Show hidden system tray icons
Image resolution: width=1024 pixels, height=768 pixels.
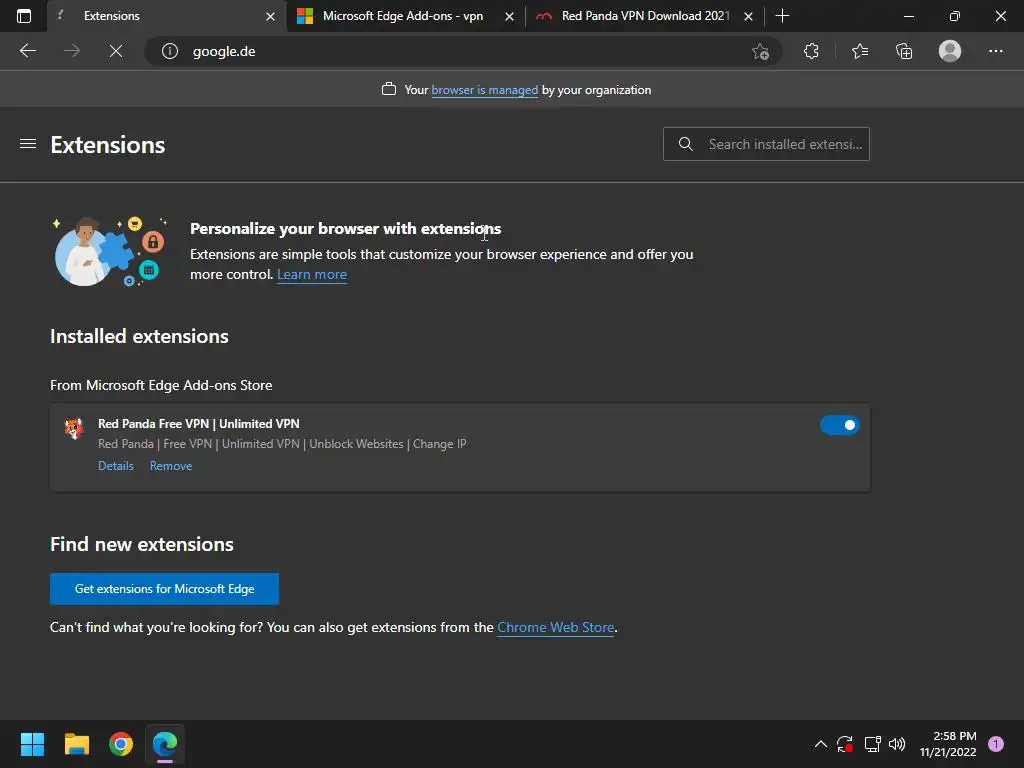click(x=821, y=744)
